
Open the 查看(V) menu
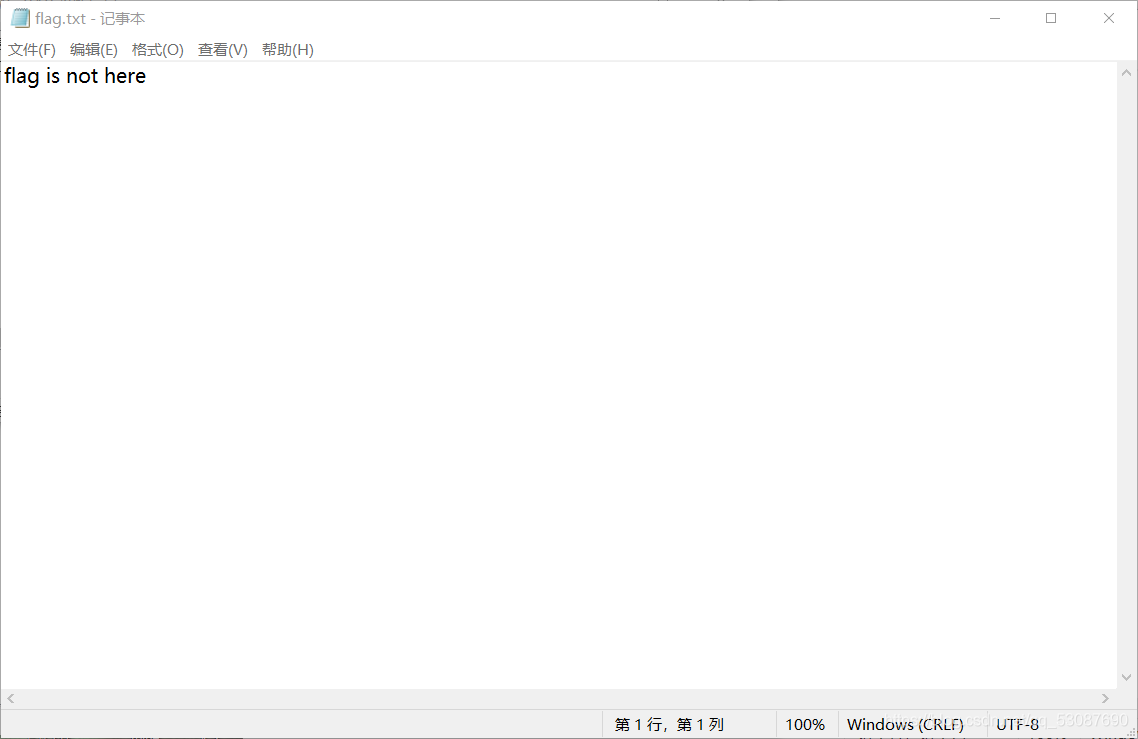point(223,49)
